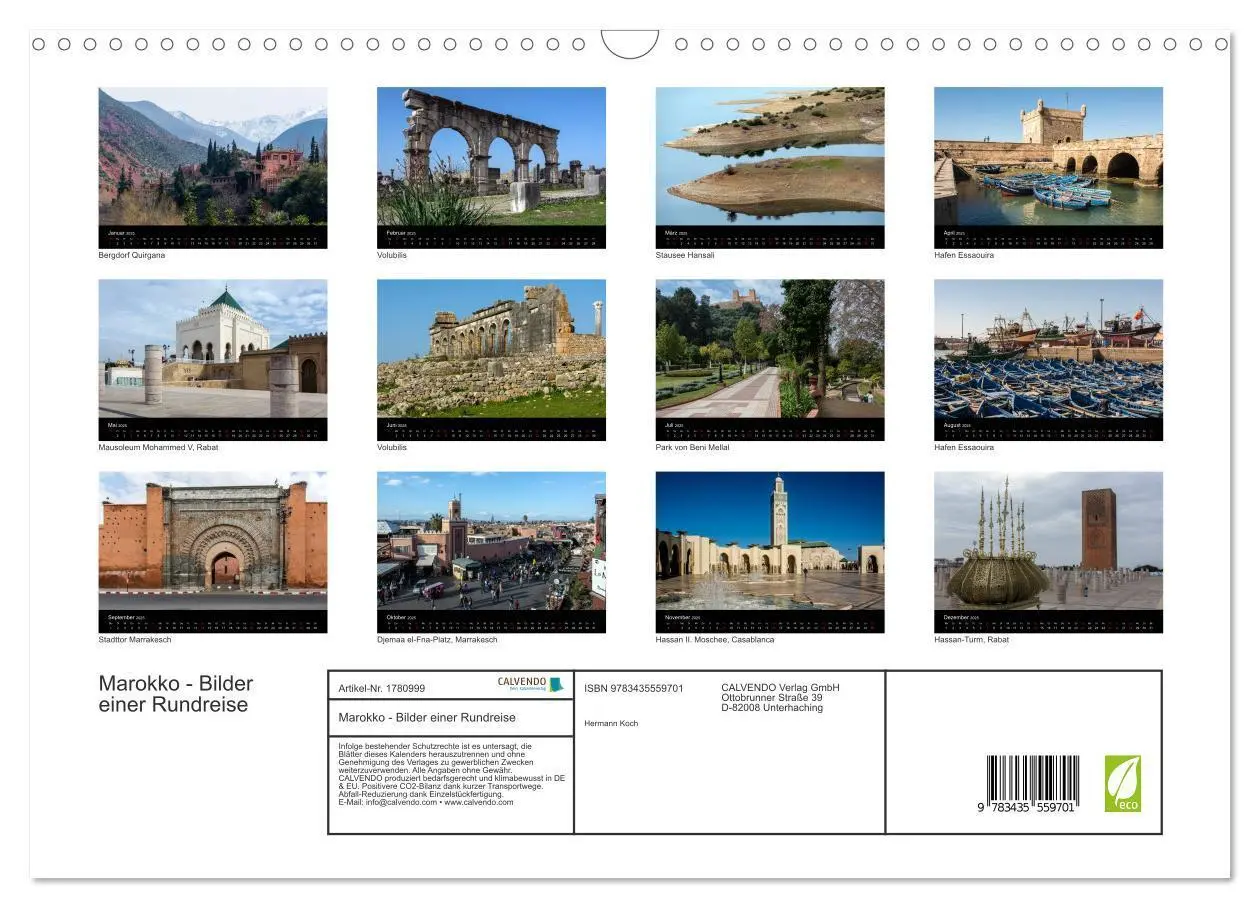
Task: Click the green eco leaf icon
Action: (x=1122, y=783)
